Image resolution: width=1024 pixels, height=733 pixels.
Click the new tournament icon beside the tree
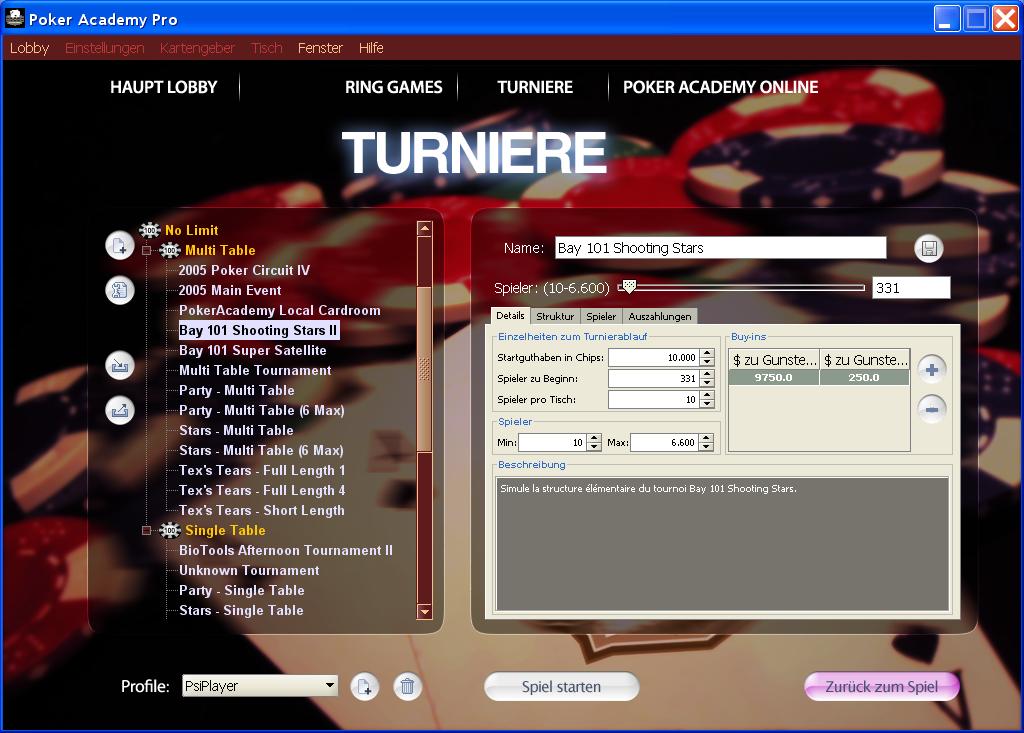coord(120,246)
